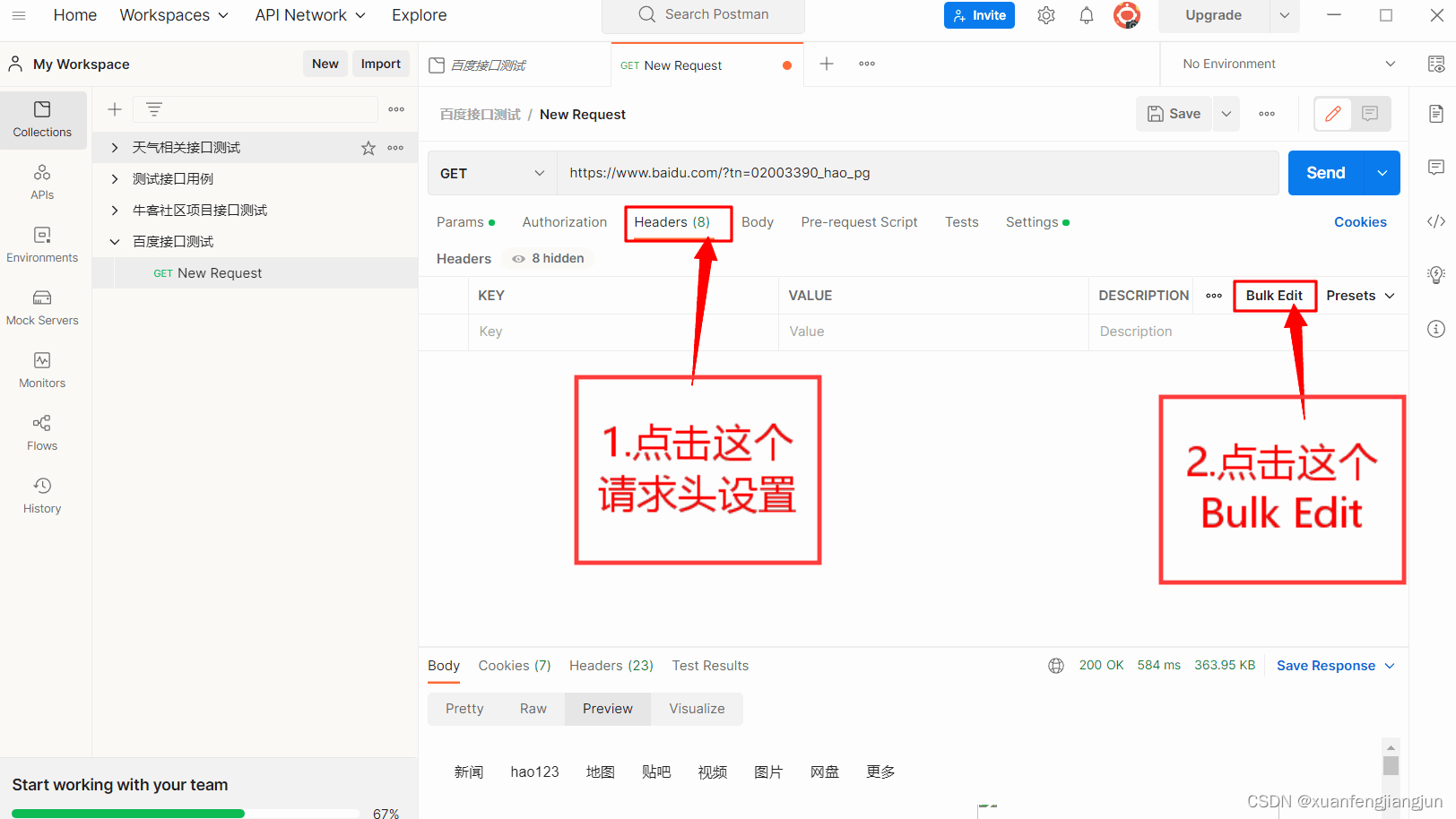The image size is (1456, 819).
Task: Open API Network menu
Action: pyautogui.click(x=310, y=15)
